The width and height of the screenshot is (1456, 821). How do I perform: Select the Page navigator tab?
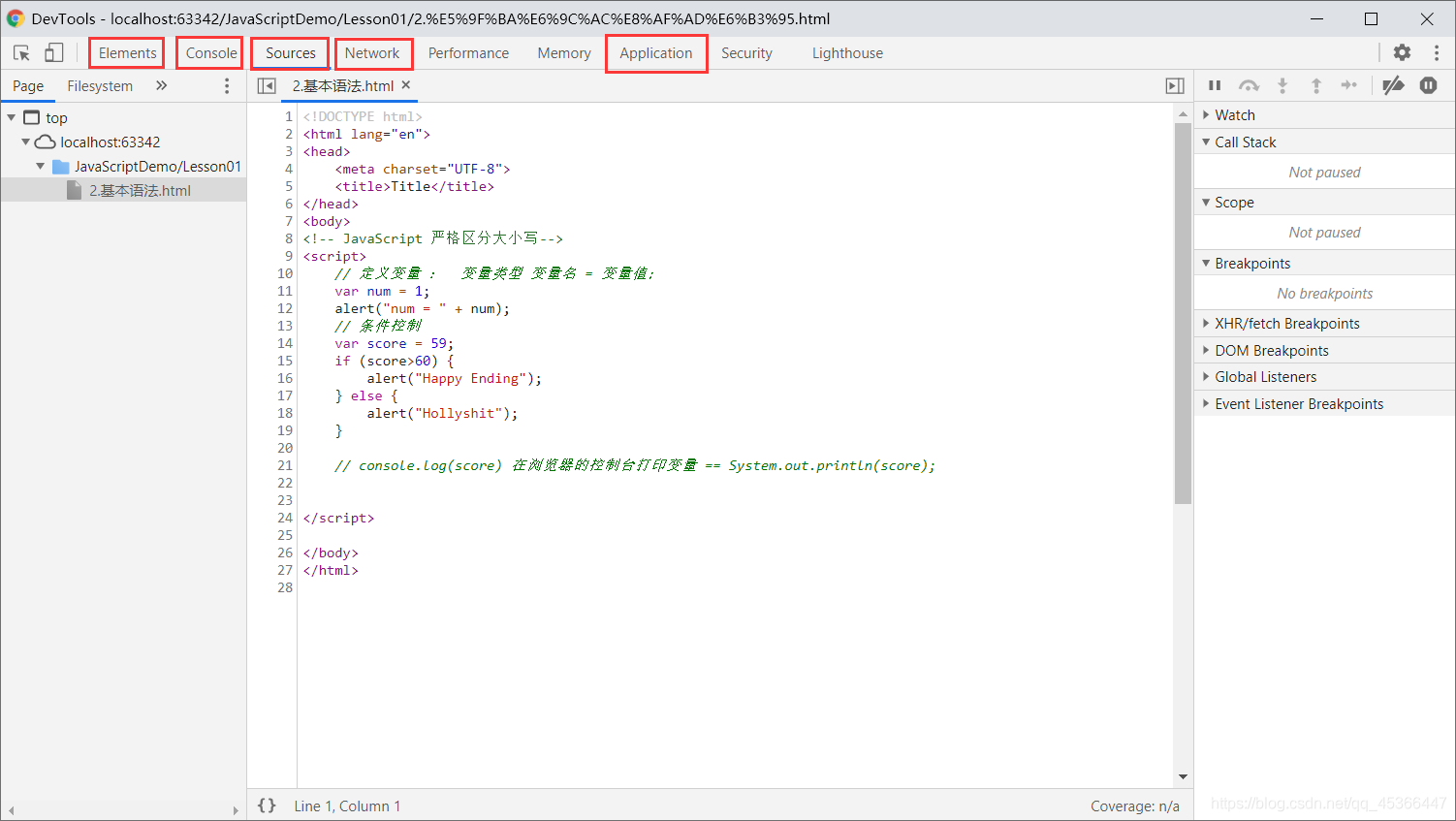pyautogui.click(x=28, y=86)
